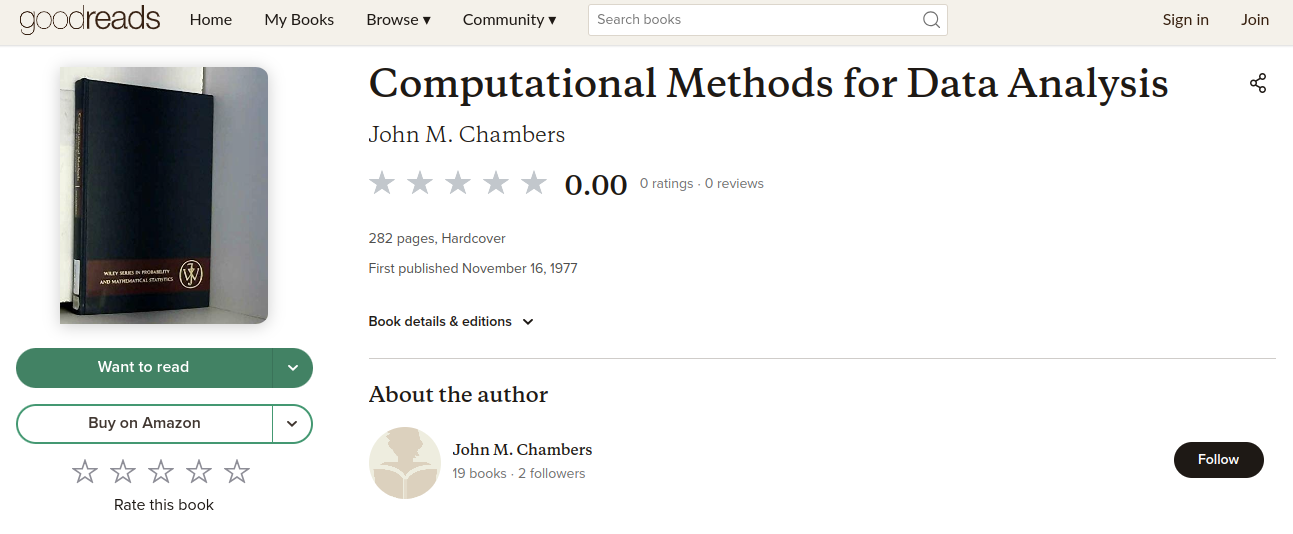Click the search magnifier icon
This screenshot has height=534, width=1293.
pos(931,20)
